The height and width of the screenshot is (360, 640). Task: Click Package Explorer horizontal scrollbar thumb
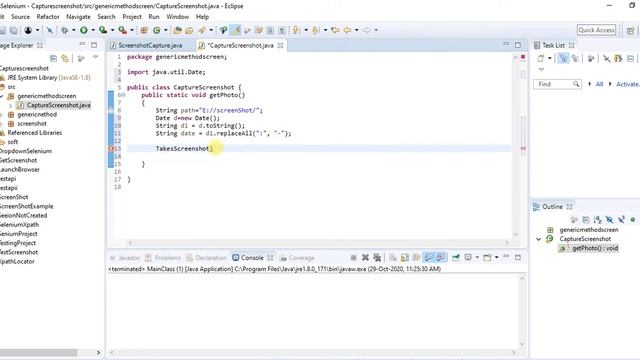38,352
